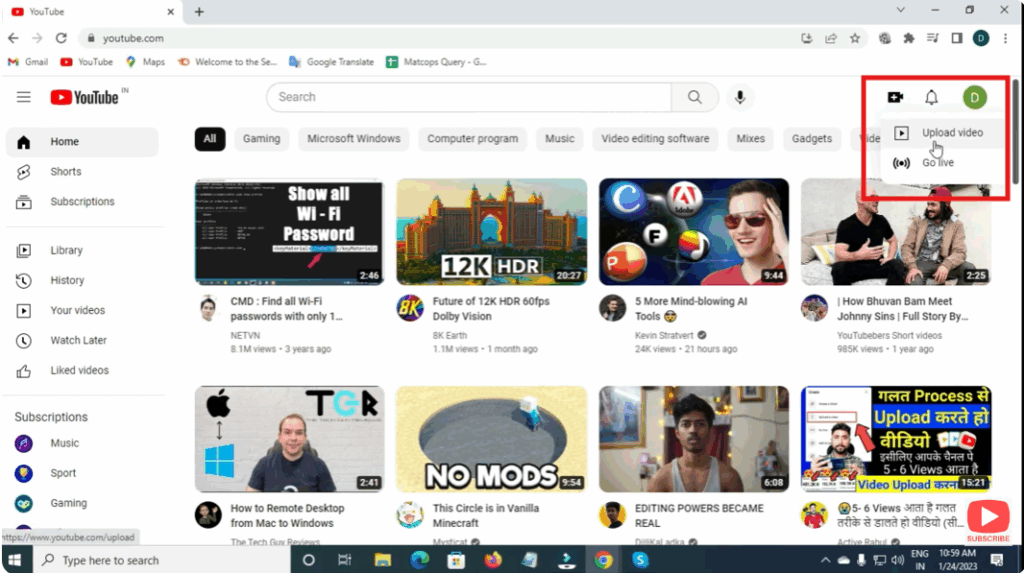
Task: Select the Music filter chip
Action: pos(559,139)
